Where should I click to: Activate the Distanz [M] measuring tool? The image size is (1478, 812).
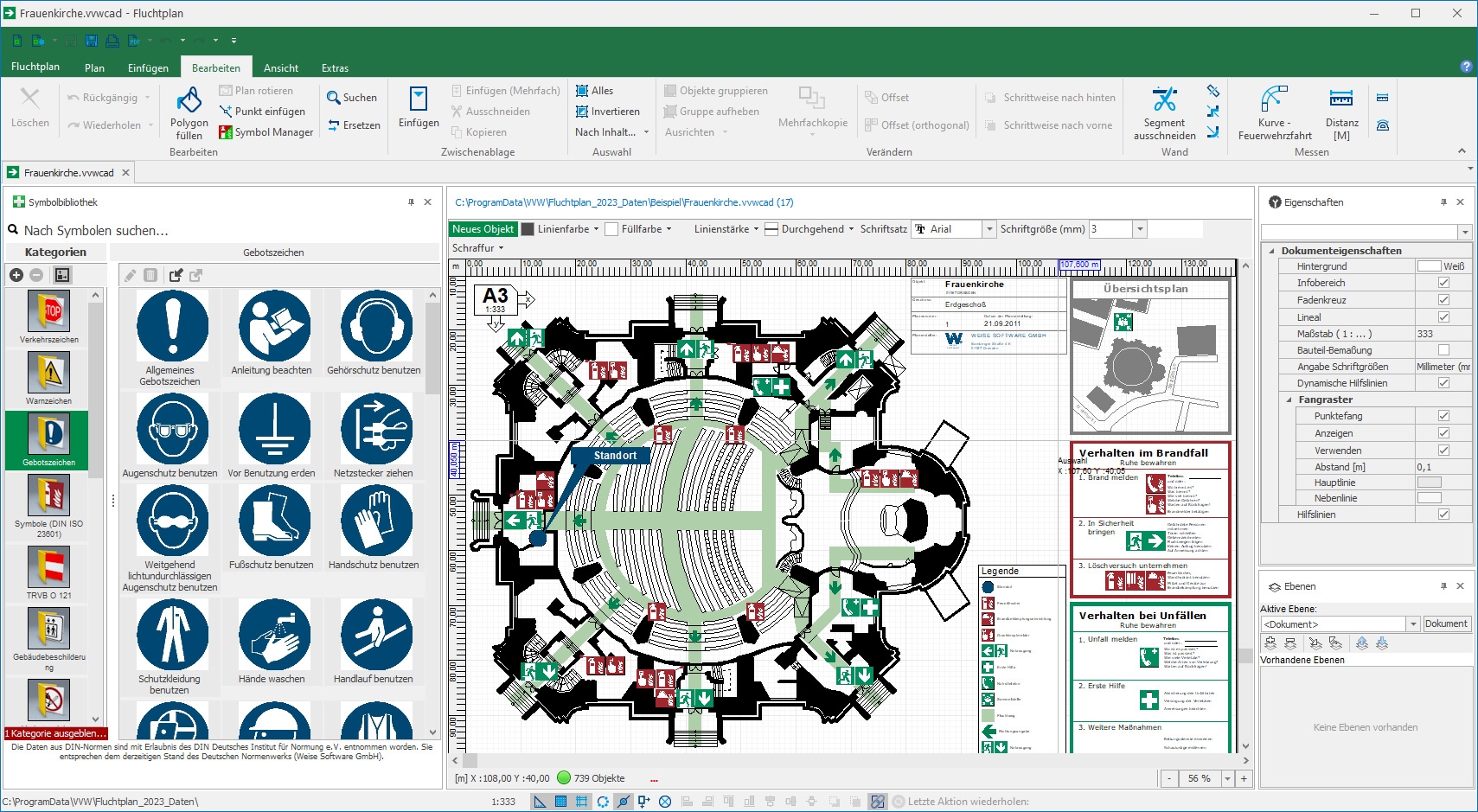tap(1341, 112)
